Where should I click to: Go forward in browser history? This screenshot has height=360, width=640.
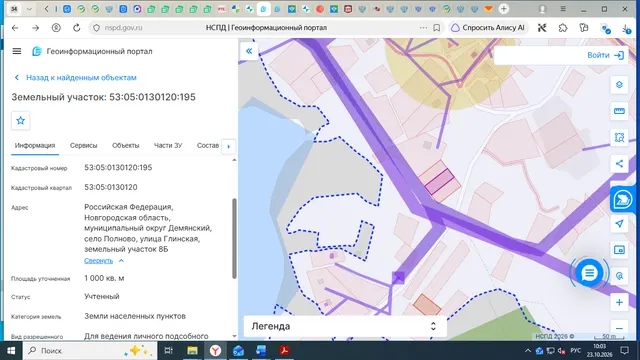coord(36,28)
